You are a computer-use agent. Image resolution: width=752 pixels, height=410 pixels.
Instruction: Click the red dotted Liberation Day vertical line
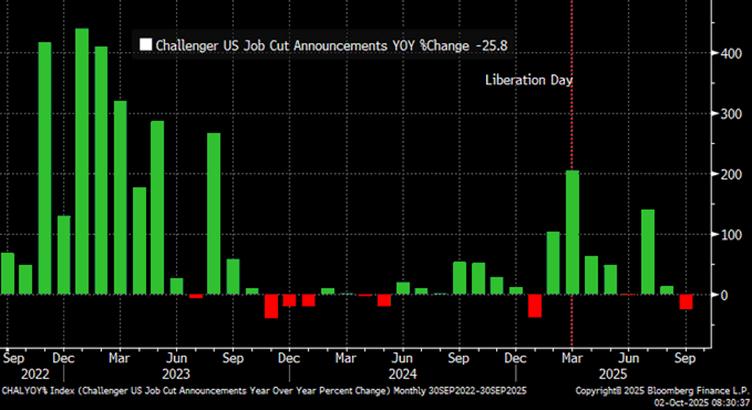coord(571,120)
